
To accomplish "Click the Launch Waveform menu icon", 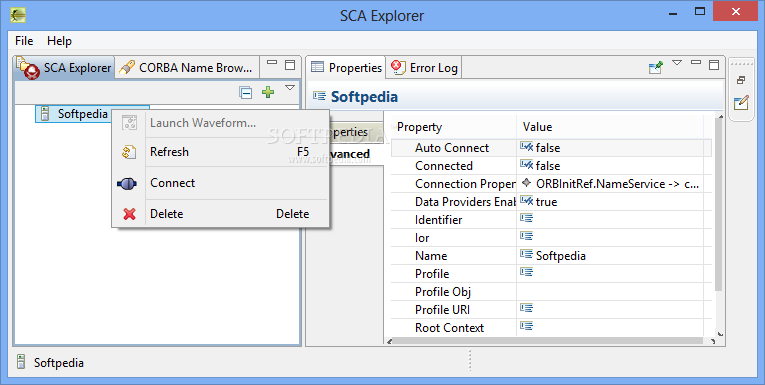I will (x=129, y=123).
